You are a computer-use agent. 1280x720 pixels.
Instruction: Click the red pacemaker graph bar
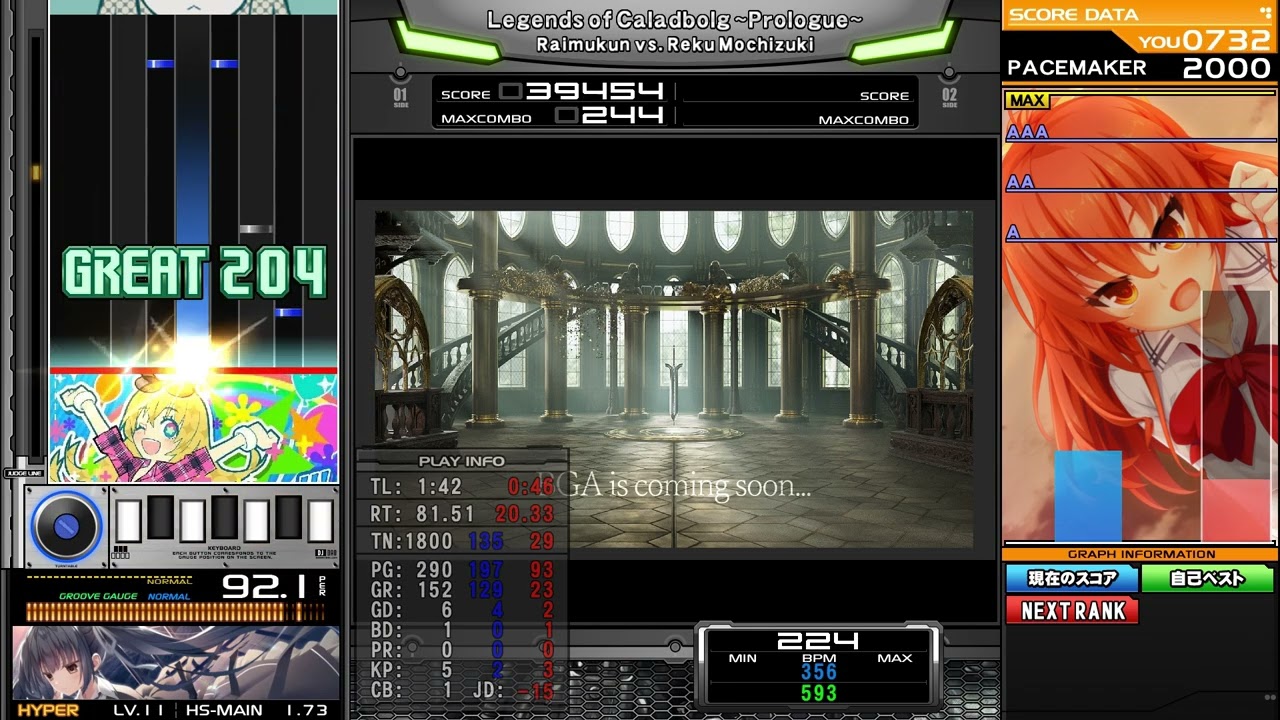point(1235,416)
